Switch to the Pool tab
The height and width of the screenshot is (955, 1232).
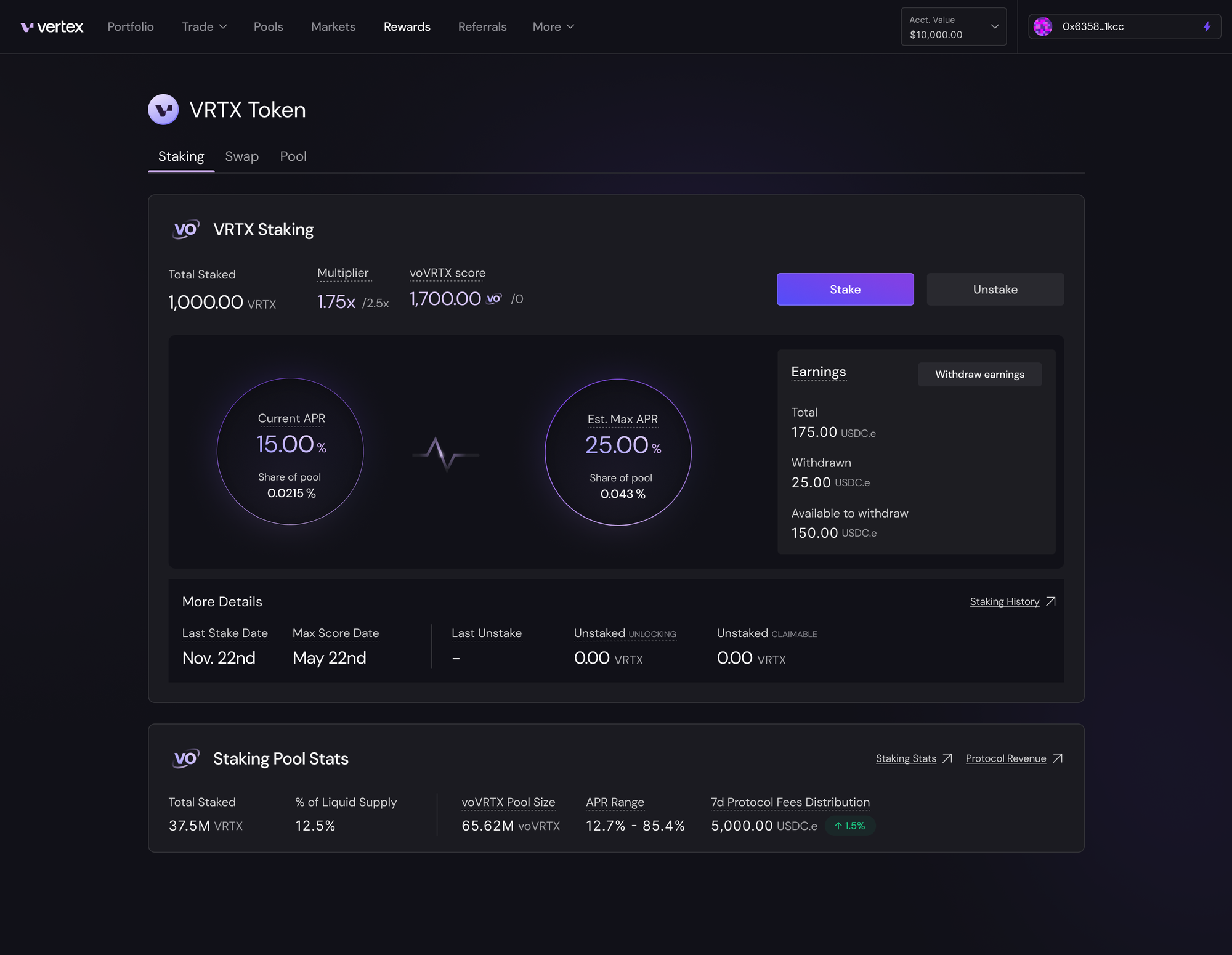click(x=293, y=156)
